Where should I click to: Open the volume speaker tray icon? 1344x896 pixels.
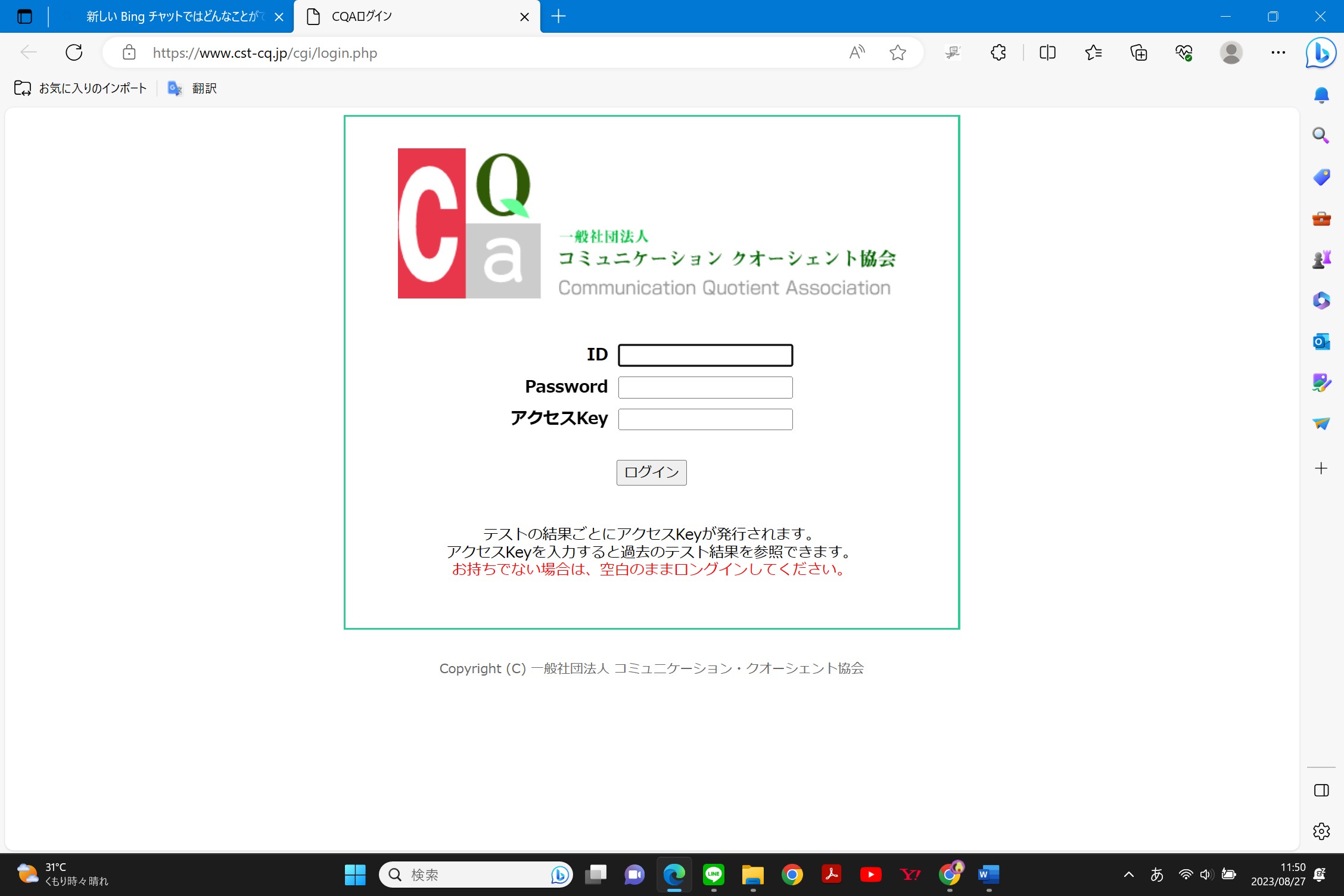coord(1207,875)
